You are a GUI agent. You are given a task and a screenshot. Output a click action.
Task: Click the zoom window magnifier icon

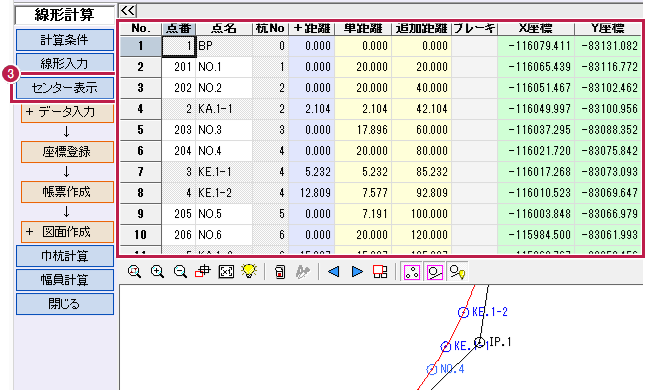(135, 272)
